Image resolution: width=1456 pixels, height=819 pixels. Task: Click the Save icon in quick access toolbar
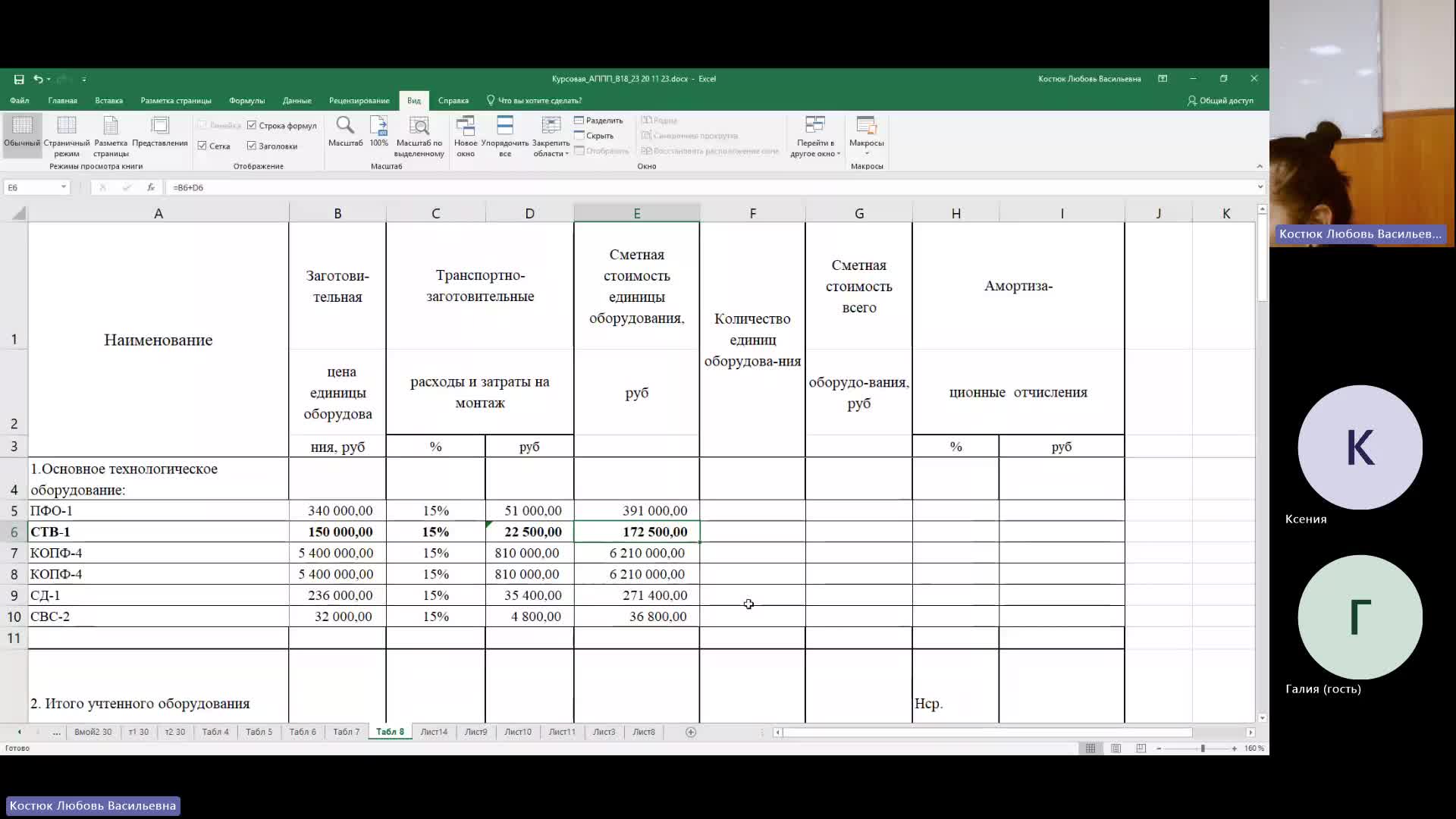[x=19, y=79]
